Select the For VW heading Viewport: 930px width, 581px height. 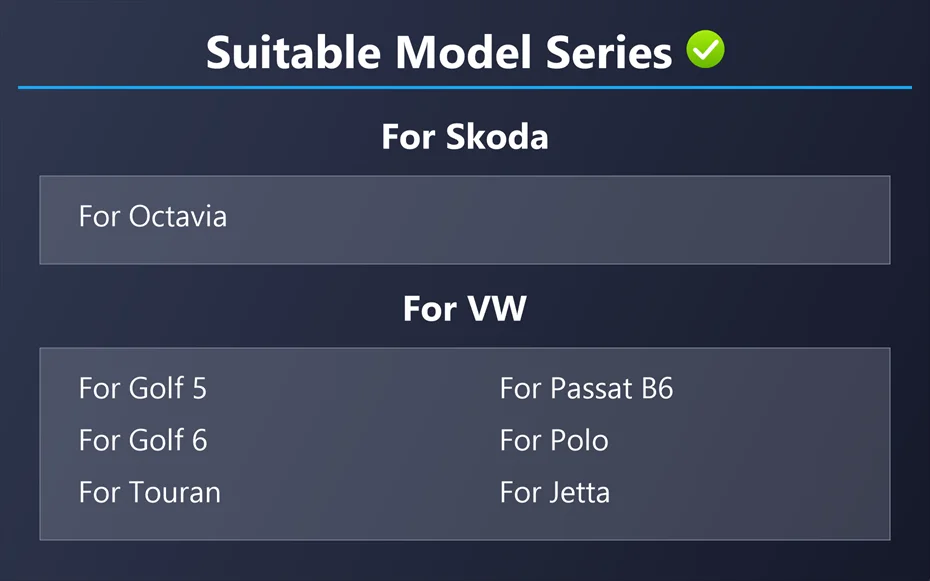(x=464, y=308)
